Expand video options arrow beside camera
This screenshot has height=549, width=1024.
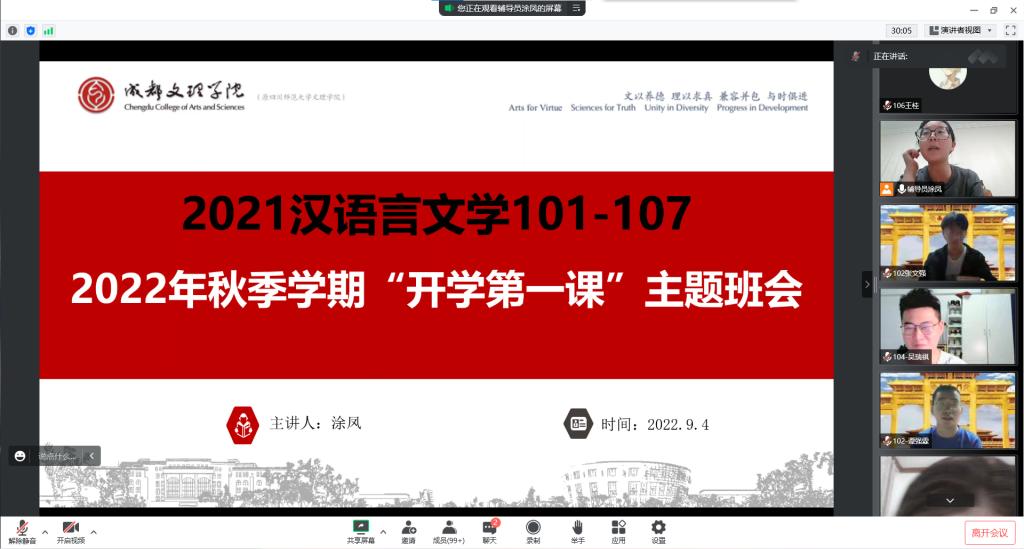(x=94, y=531)
